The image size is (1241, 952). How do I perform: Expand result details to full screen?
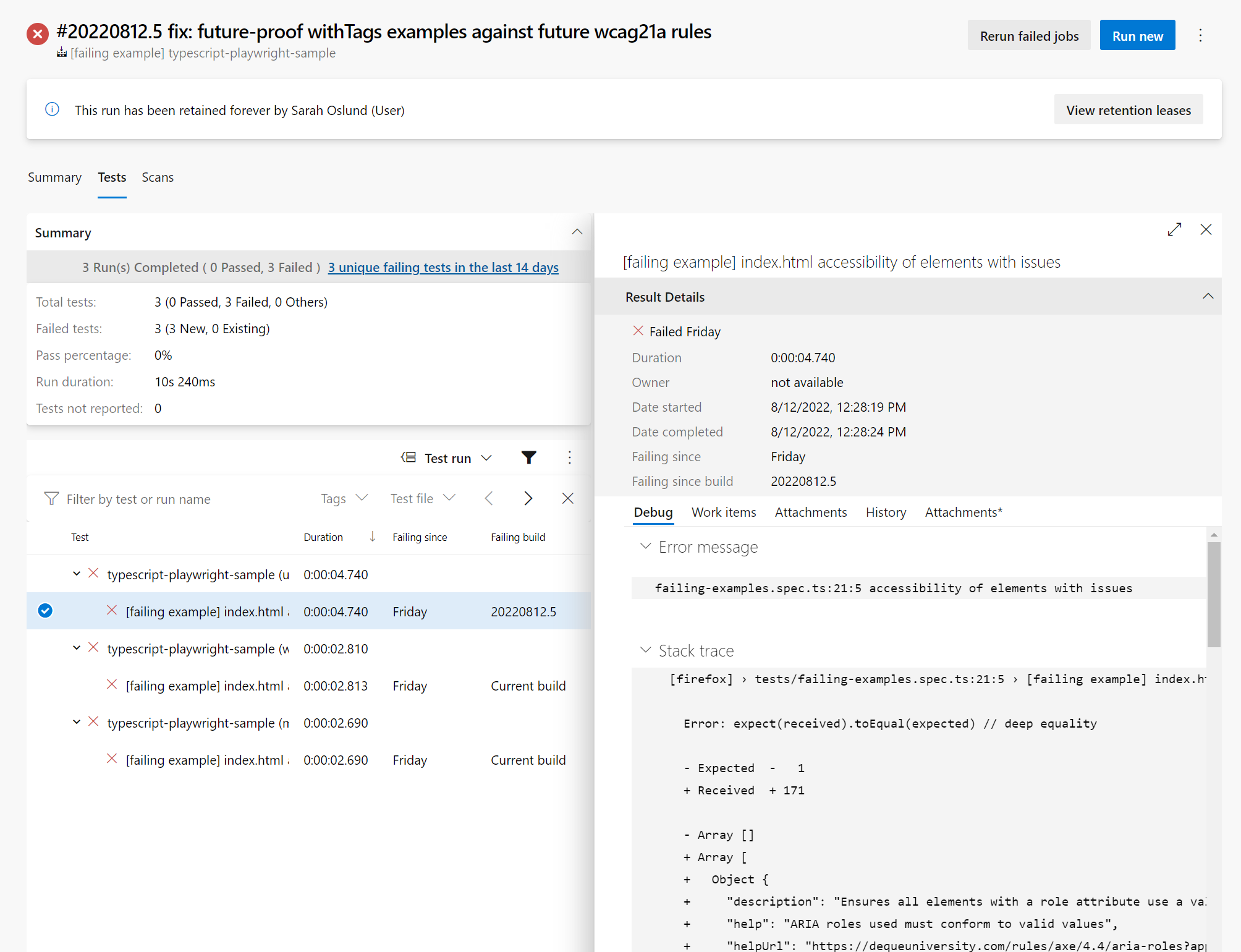click(1174, 229)
